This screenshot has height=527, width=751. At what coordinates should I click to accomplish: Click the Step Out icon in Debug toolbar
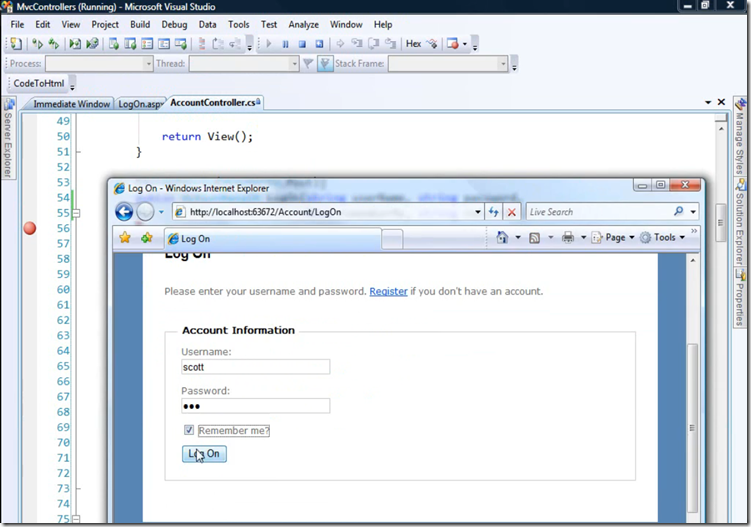click(390, 44)
